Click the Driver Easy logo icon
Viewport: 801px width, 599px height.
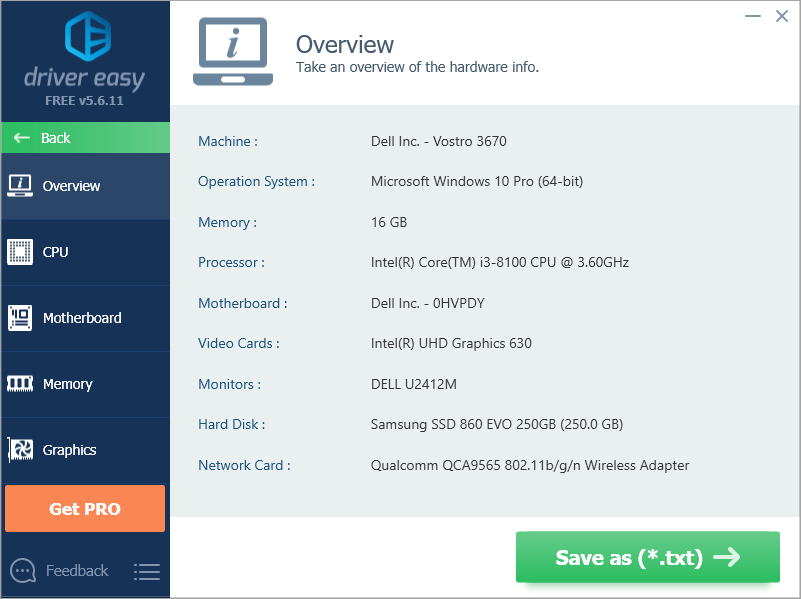(88, 36)
